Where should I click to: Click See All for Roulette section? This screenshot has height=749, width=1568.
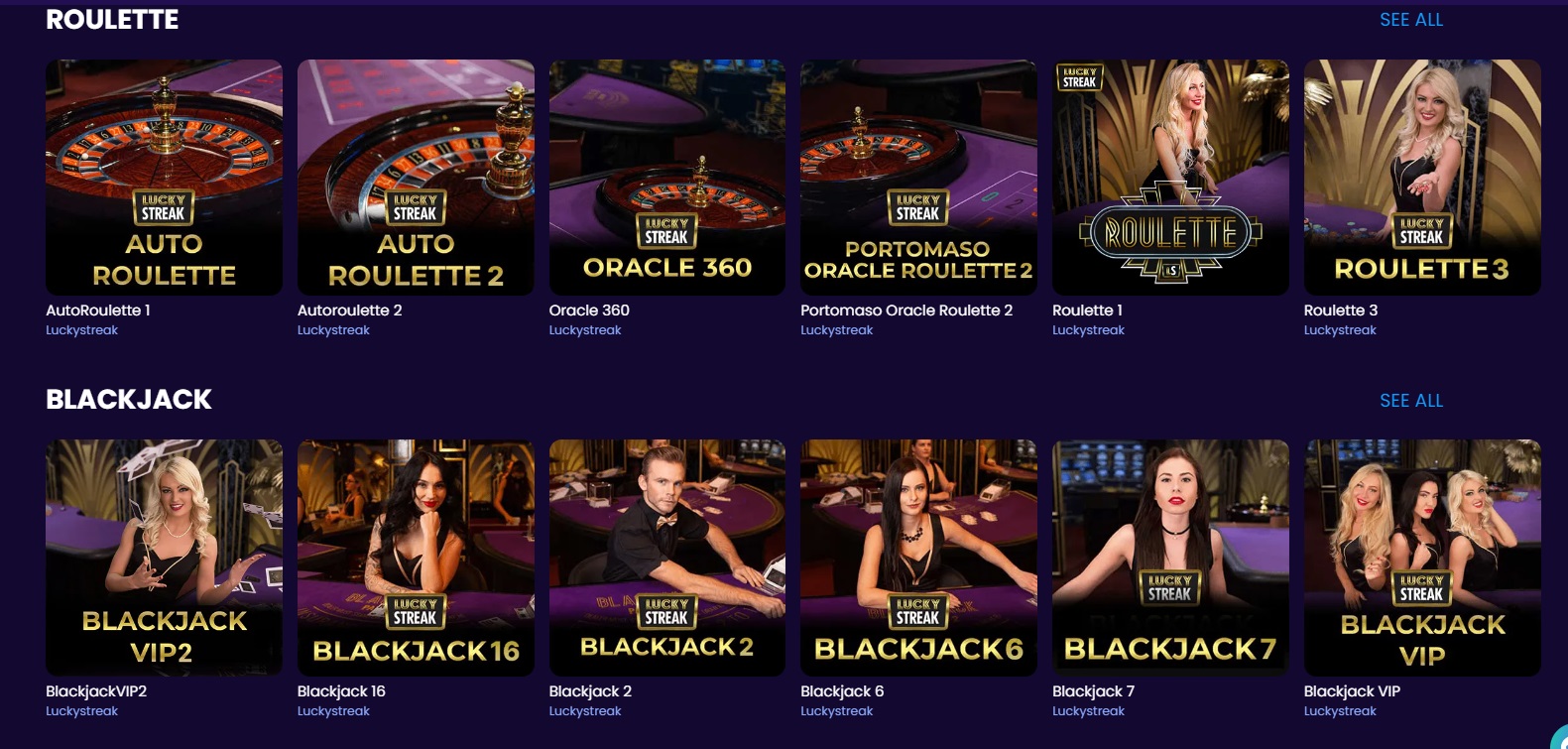(x=1411, y=20)
